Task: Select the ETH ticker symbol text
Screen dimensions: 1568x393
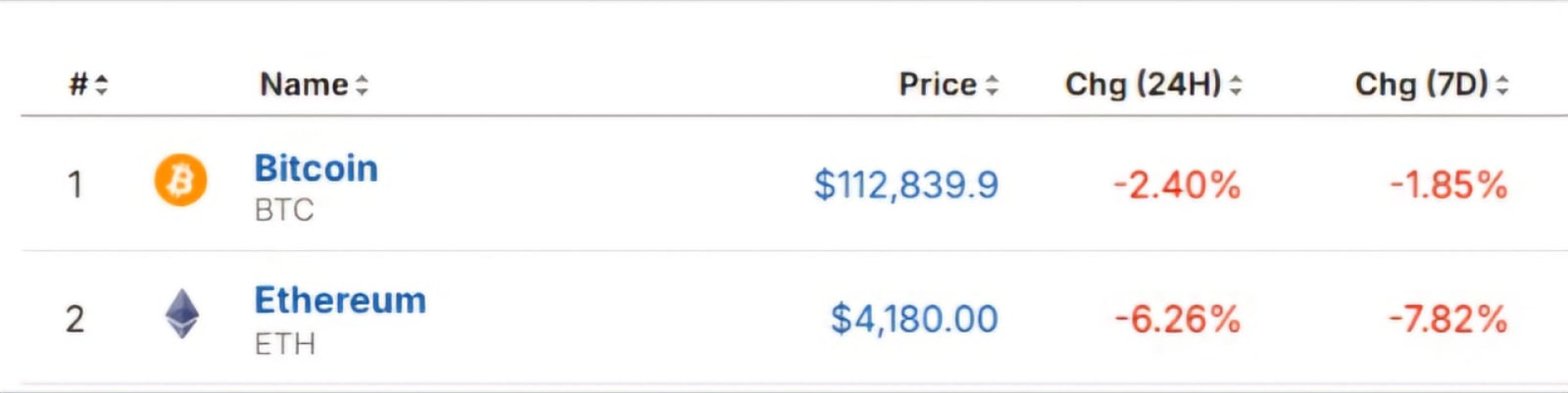Action: tap(285, 345)
